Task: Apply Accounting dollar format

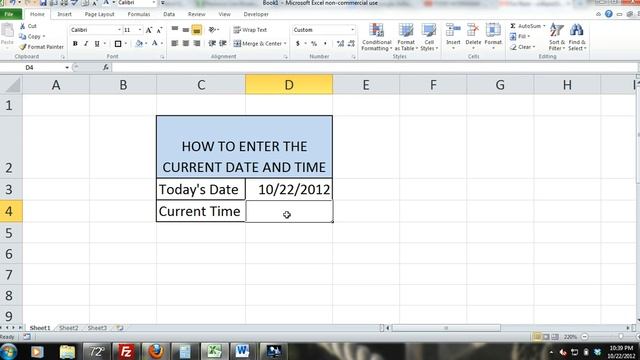Action: pyautogui.click(x=298, y=43)
